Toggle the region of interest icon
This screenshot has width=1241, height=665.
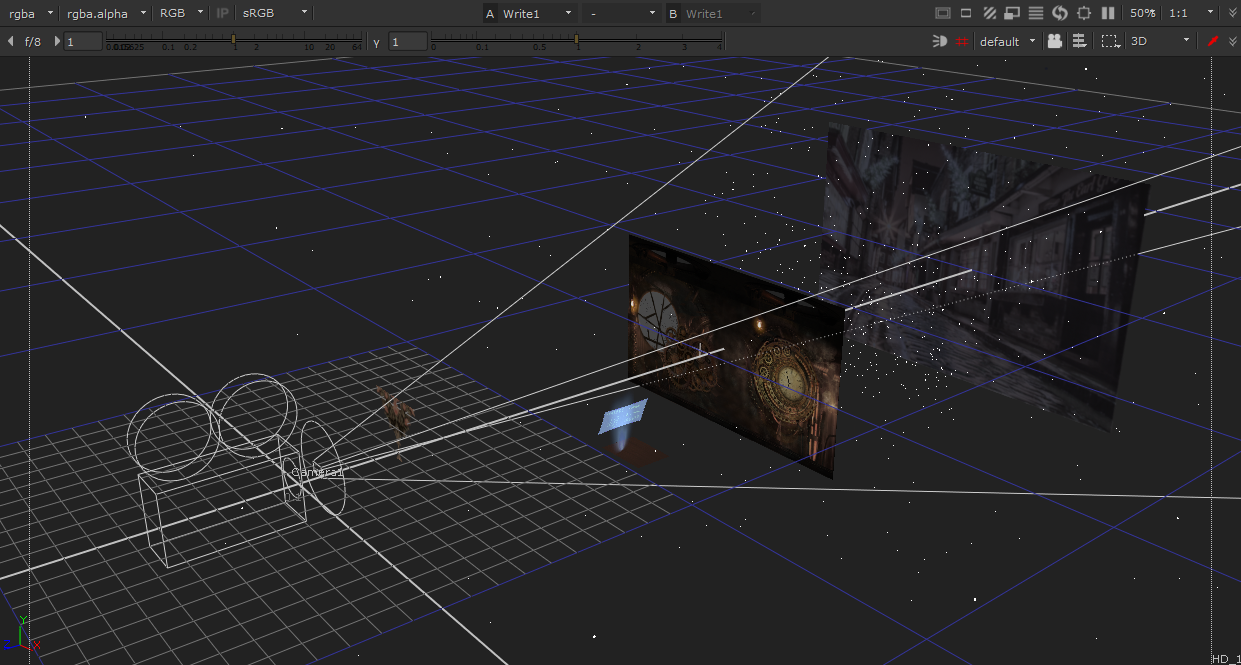point(966,14)
